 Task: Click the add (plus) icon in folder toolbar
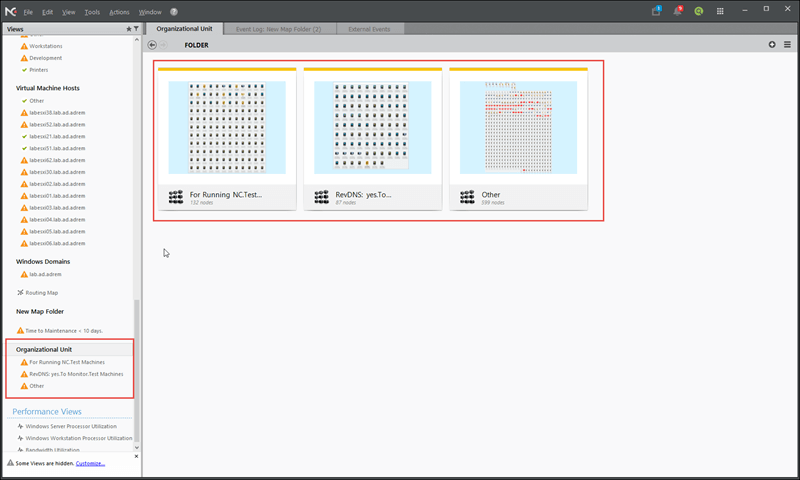[772, 45]
